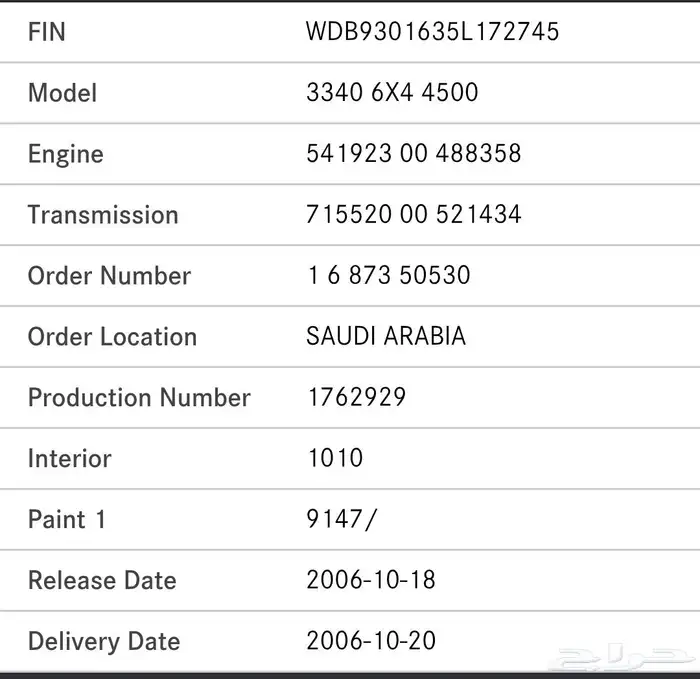Click the Order Location label

[x=112, y=337]
